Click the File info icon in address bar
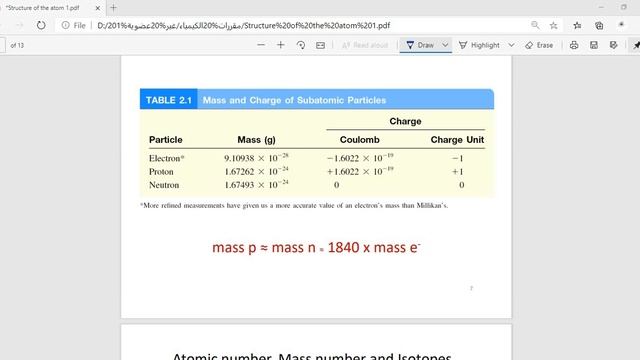The height and width of the screenshot is (360, 640). click(65, 25)
